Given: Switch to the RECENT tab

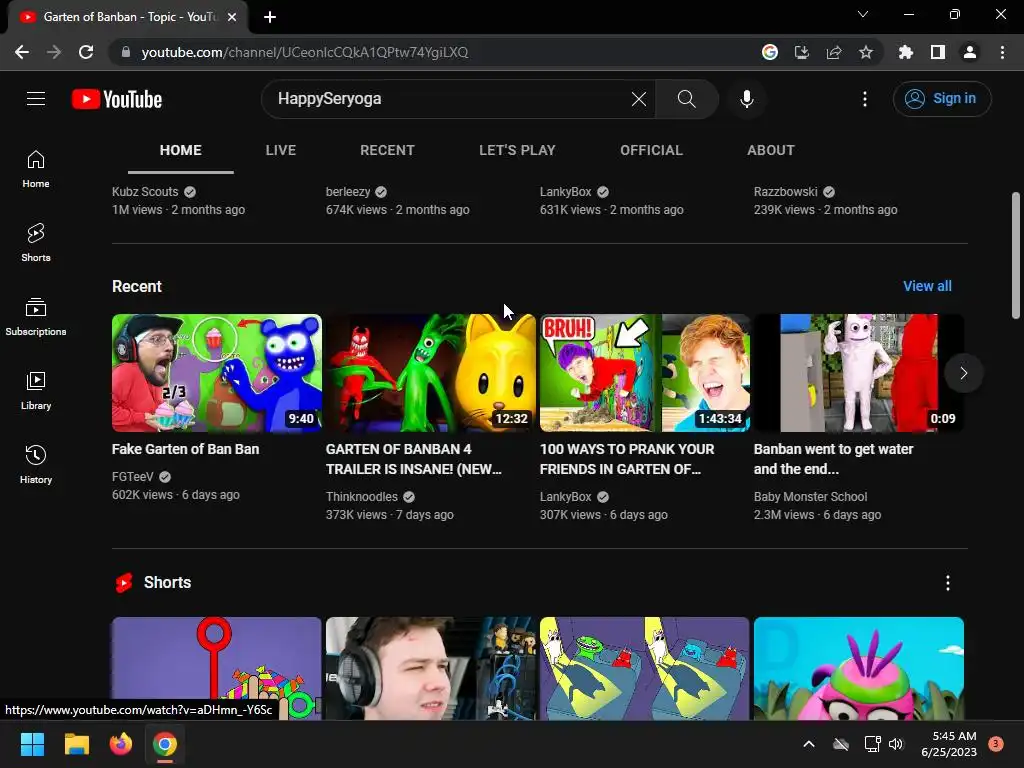Looking at the screenshot, I should (x=387, y=150).
